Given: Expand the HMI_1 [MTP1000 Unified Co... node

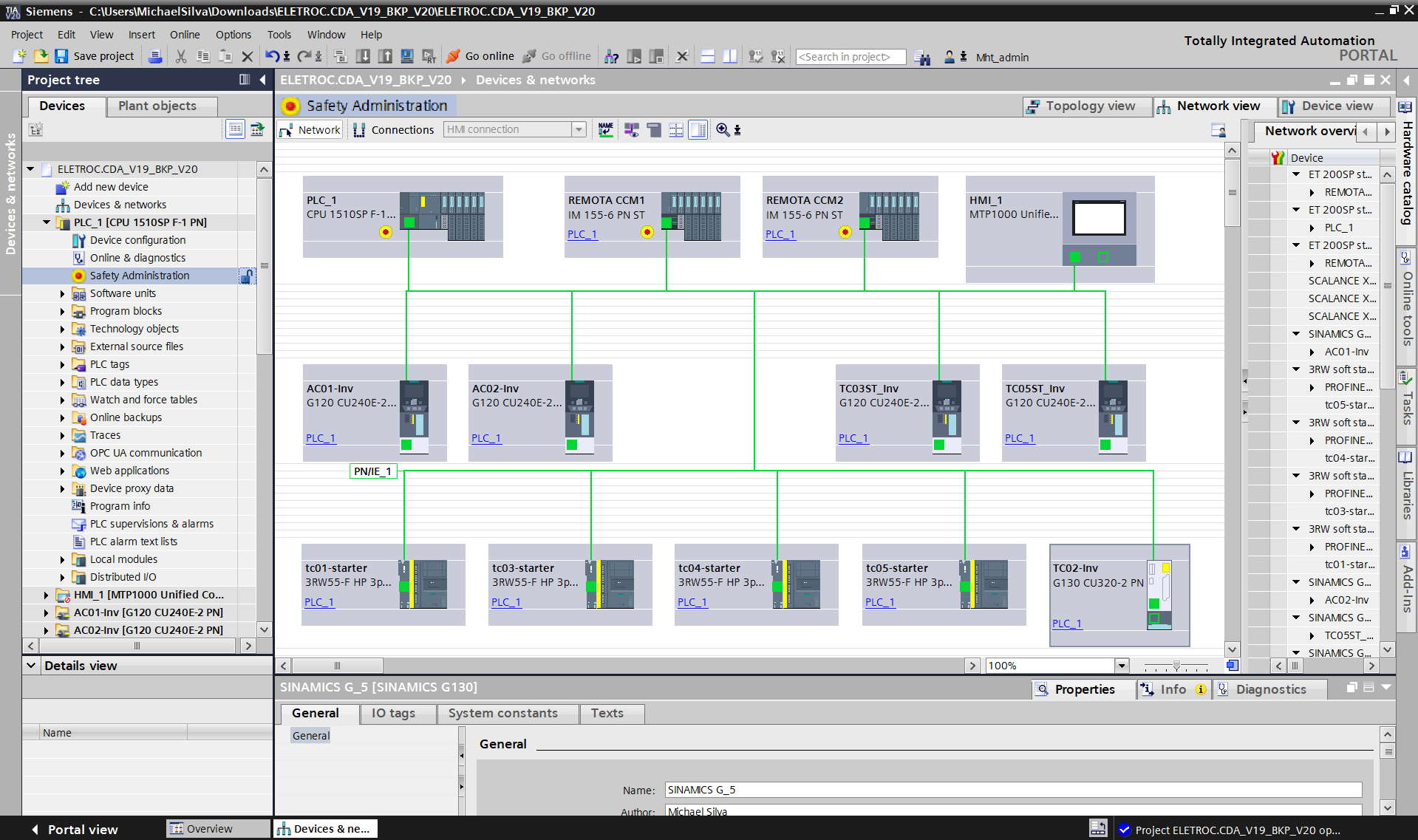Looking at the screenshot, I should [x=47, y=595].
